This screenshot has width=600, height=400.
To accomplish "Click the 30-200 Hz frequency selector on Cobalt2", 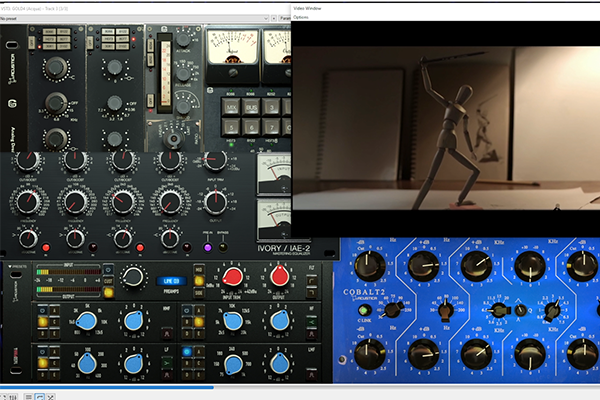I will click(x=445, y=309).
